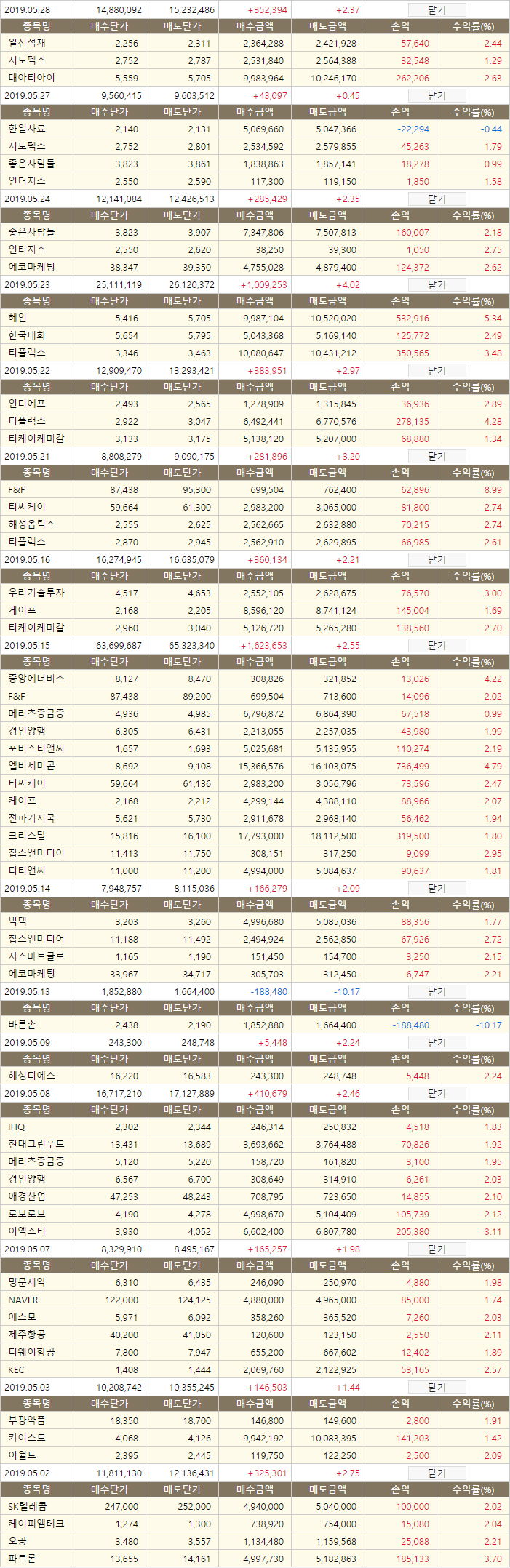510x1568 pixels.
Task: Select the date 2019.05.23
Action: [27, 285]
